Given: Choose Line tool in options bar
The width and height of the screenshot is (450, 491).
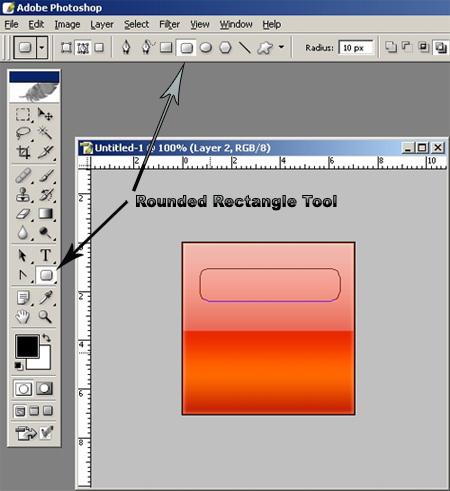Looking at the screenshot, I should click(245, 48).
